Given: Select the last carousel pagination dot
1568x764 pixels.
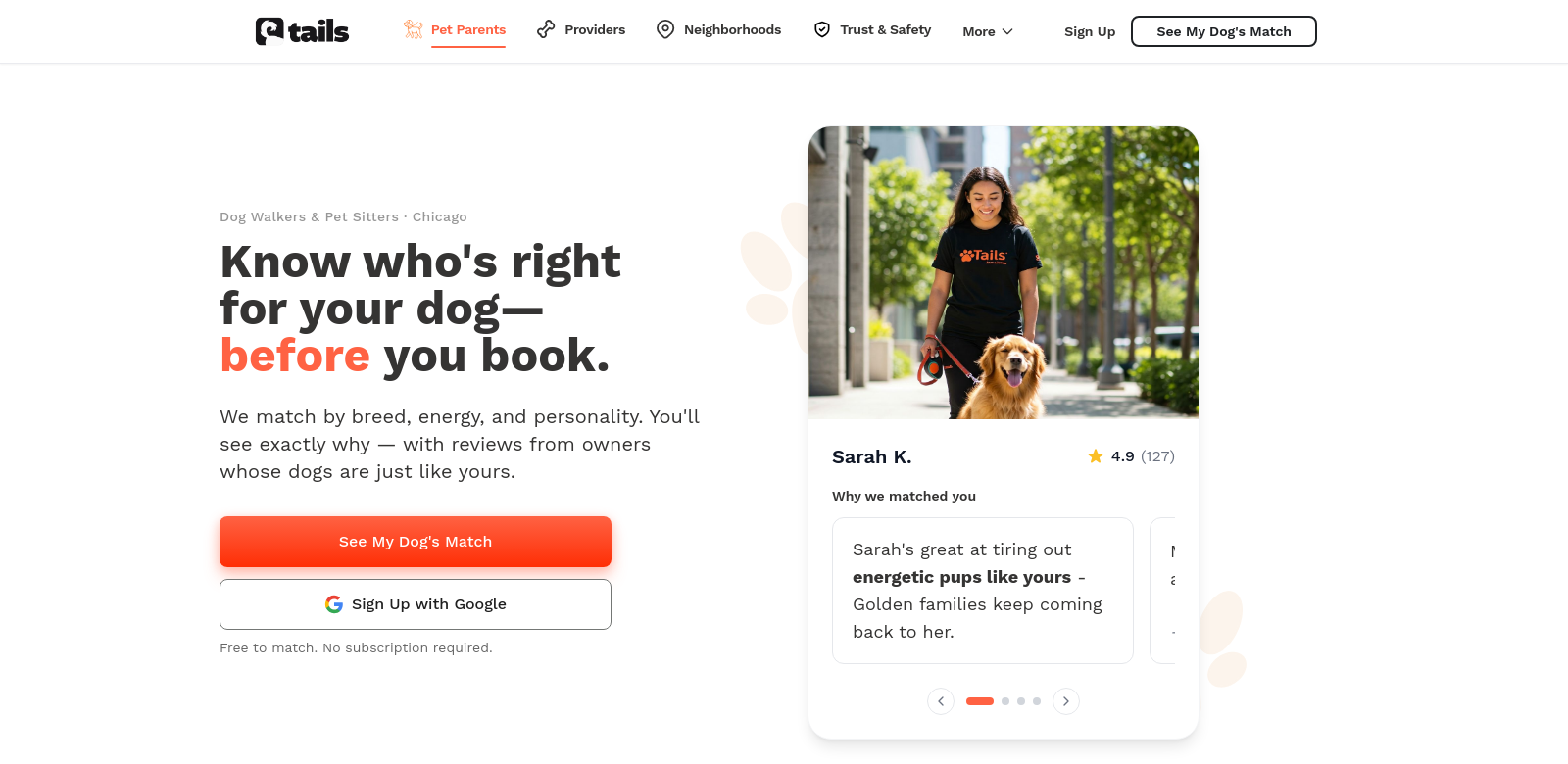Looking at the screenshot, I should 1037,701.
